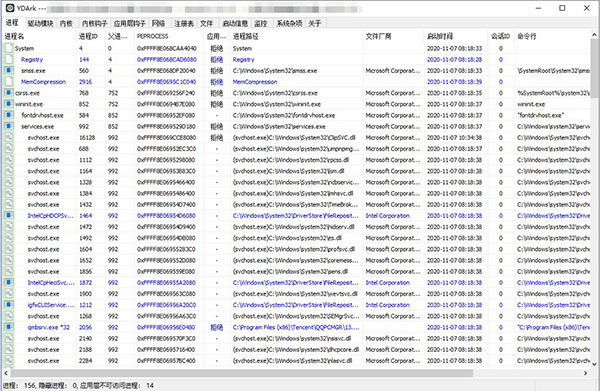Click the YDArk app icon in title bar

point(10,8)
